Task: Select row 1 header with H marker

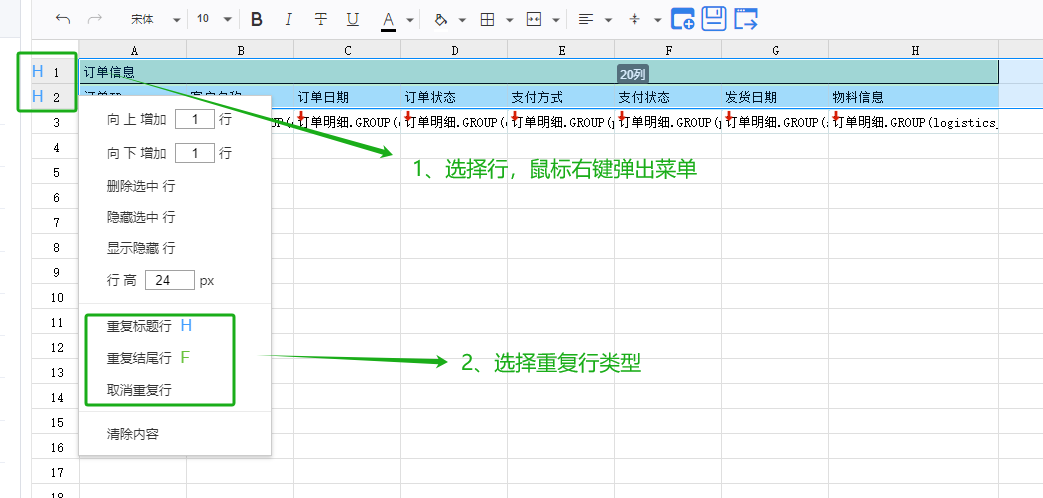Action: coord(55,72)
